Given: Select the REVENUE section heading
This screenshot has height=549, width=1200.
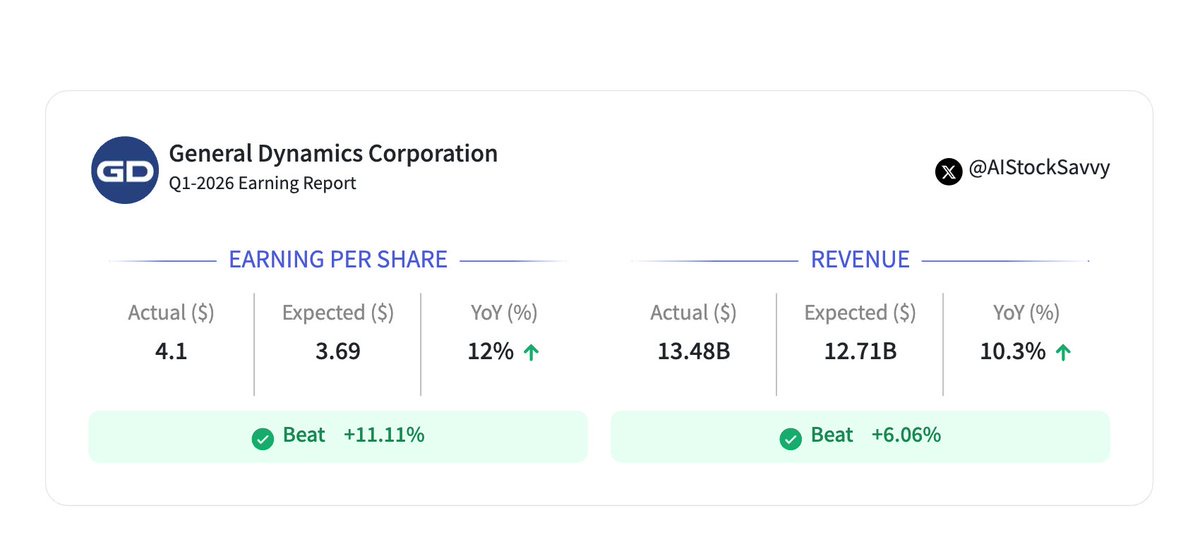Looking at the screenshot, I should [860, 260].
